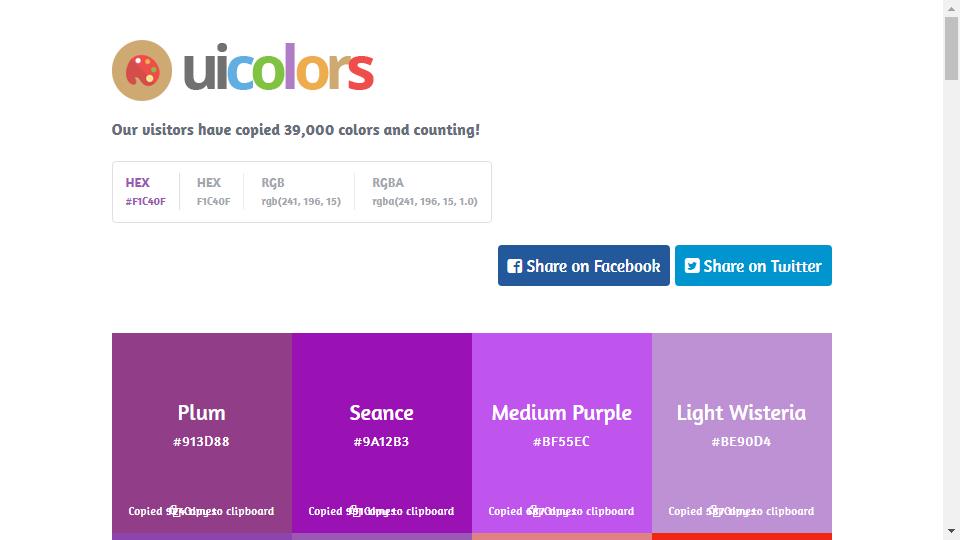This screenshot has height=540, width=960.
Task: Click the copy icon on Light Wisteria swatch
Action: coord(714,510)
